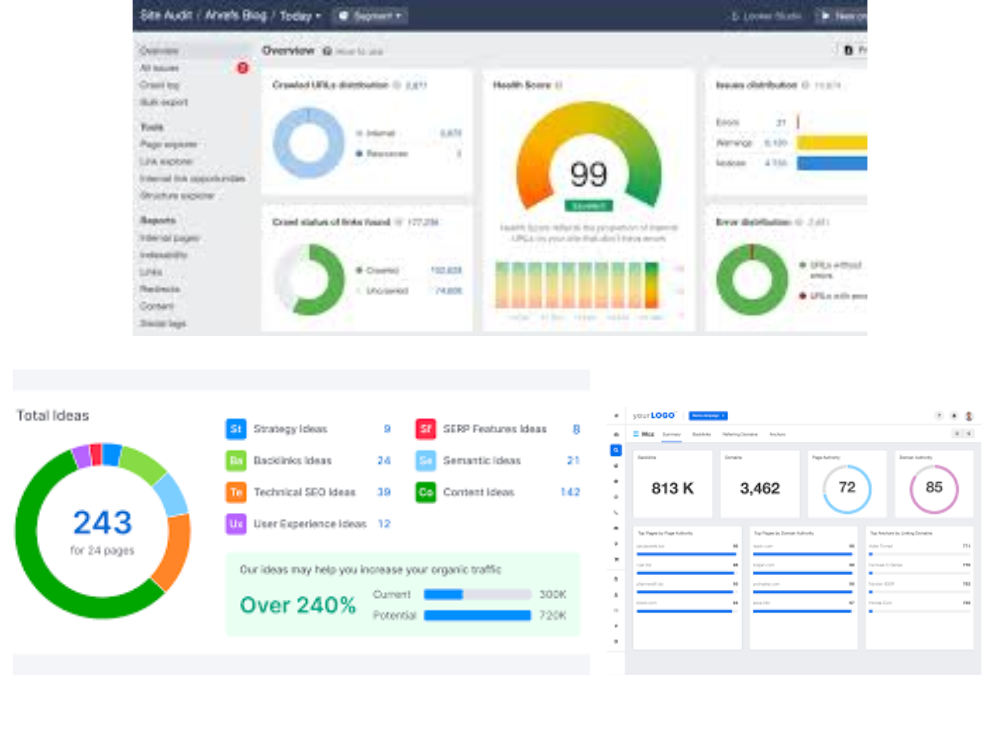
Task: Click the Total Ideas 243 donut chart
Action: 103,531
